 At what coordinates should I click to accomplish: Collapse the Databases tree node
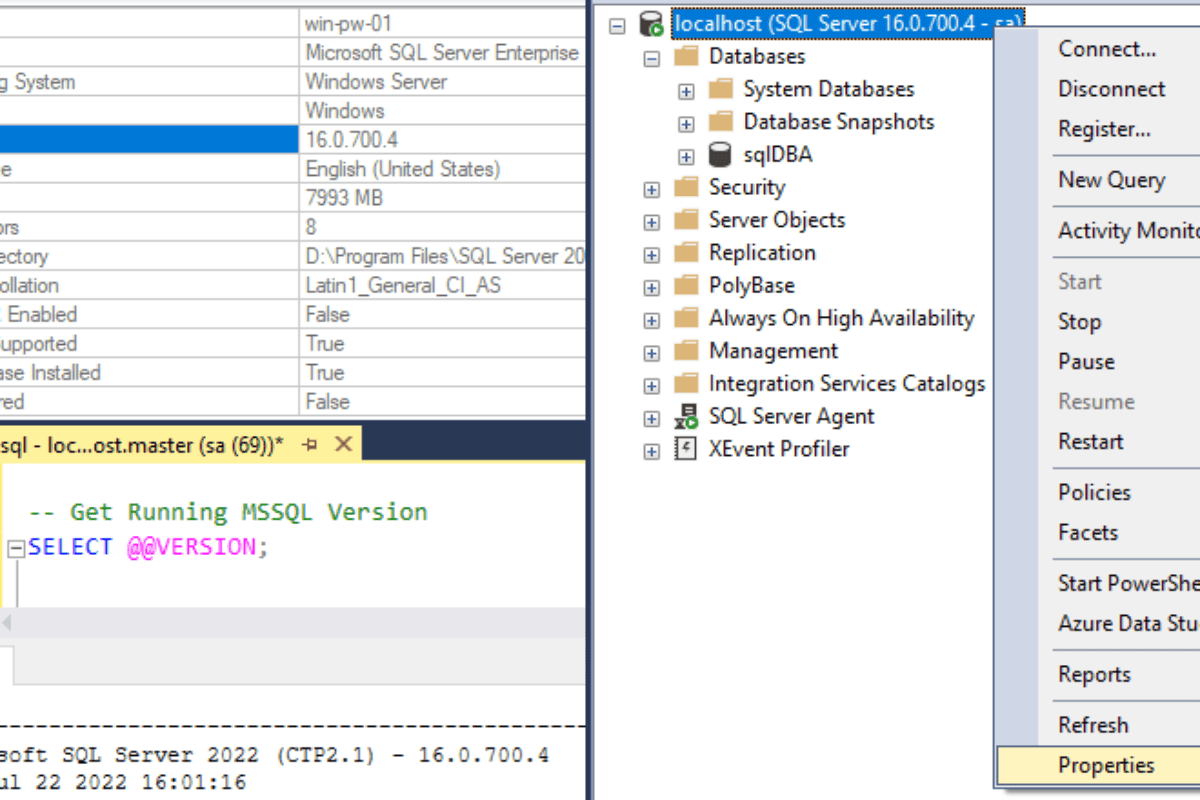click(651, 56)
